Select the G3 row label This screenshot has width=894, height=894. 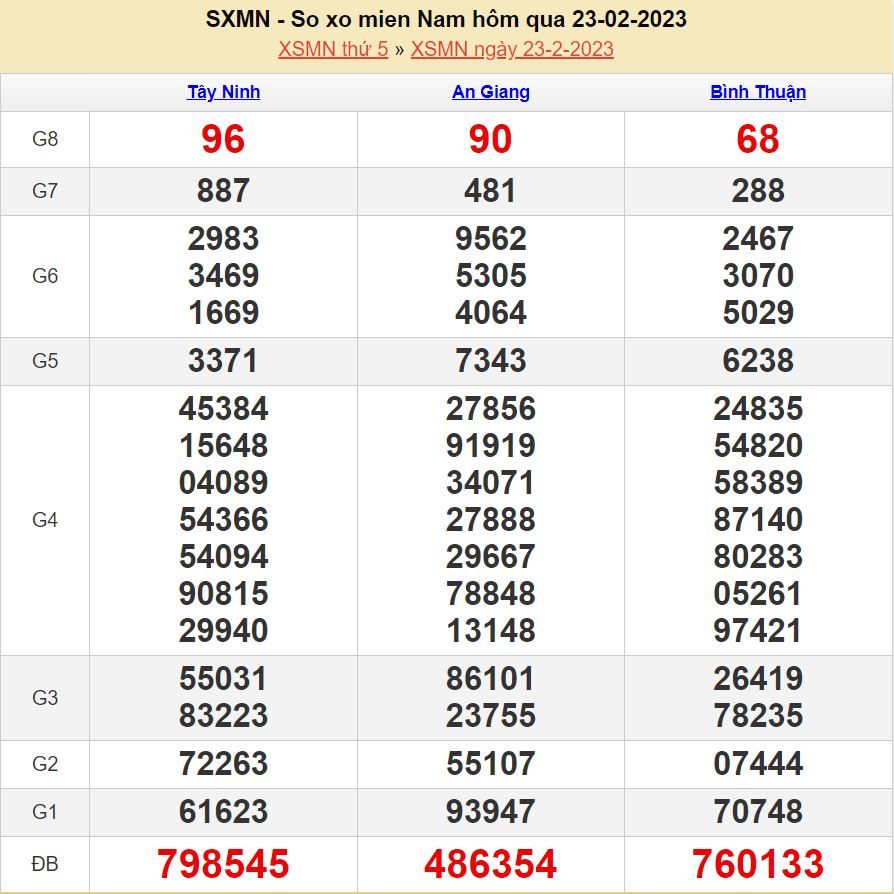coord(45,698)
